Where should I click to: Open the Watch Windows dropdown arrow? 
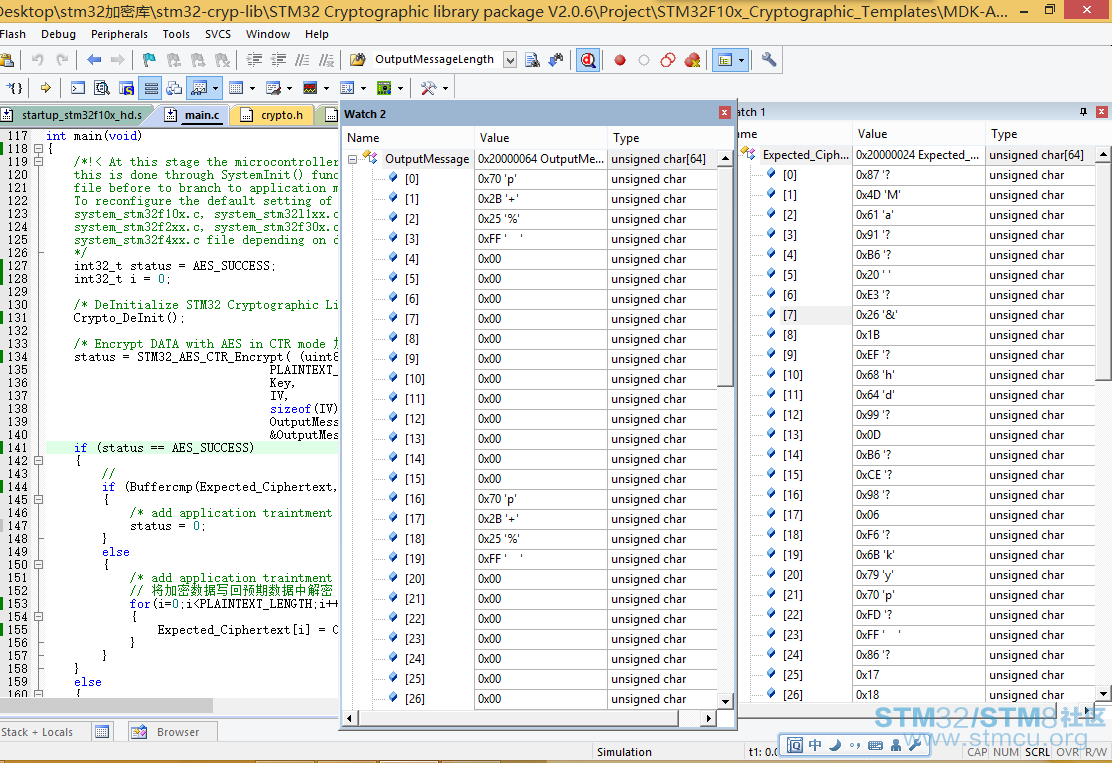tap(216, 88)
